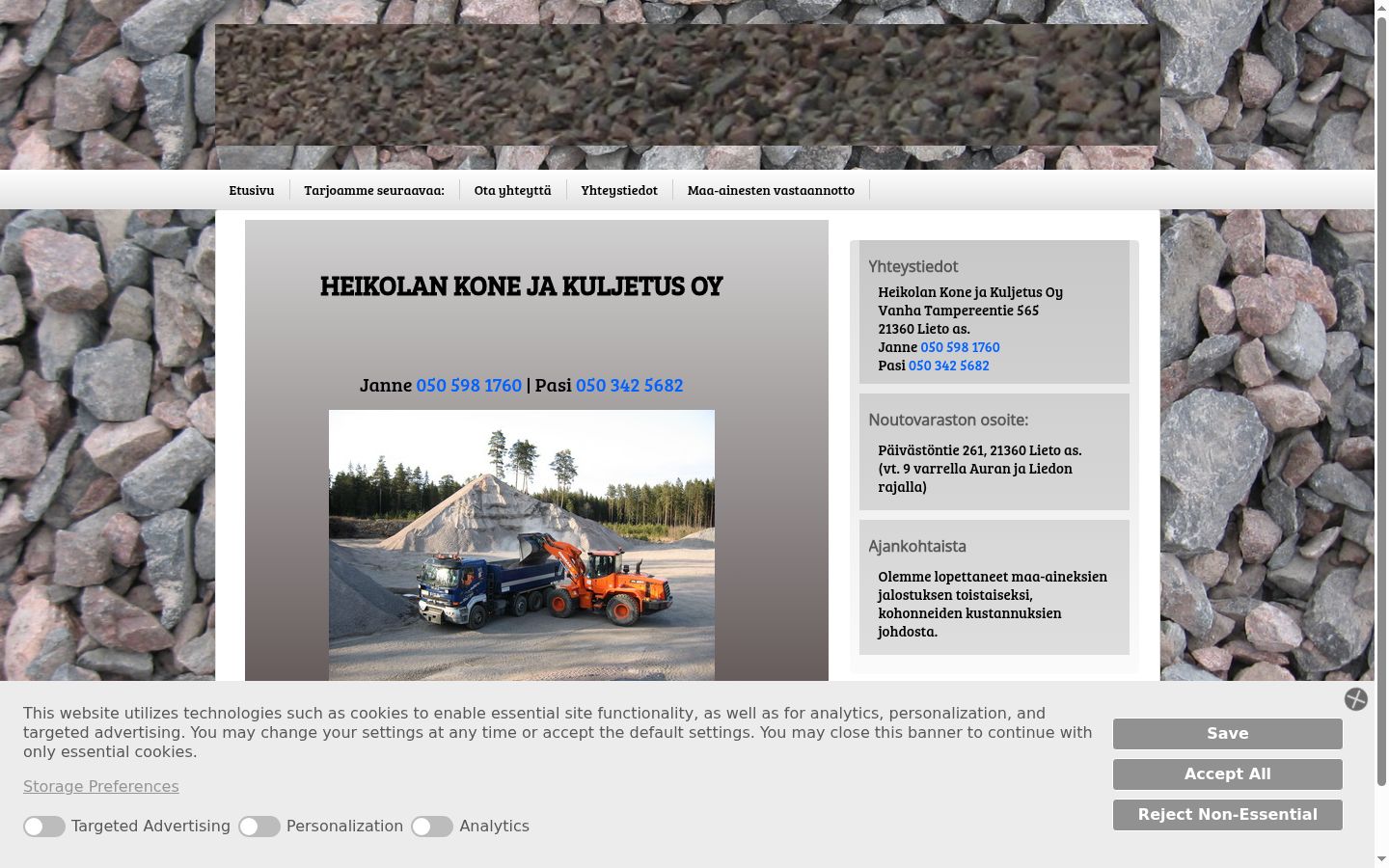The height and width of the screenshot is (868, 1389).
Task: Open 'Maa-ainesten vastaanotto' in the menu
Action: point(771,190)
